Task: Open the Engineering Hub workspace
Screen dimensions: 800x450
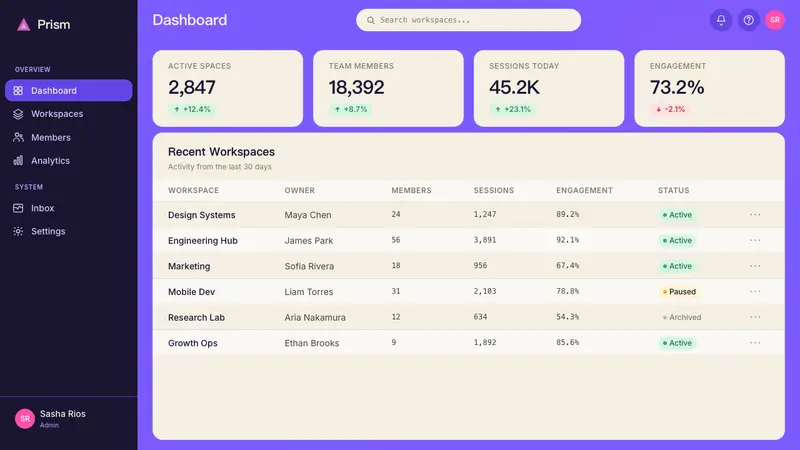Action: (x=203, y=240)
